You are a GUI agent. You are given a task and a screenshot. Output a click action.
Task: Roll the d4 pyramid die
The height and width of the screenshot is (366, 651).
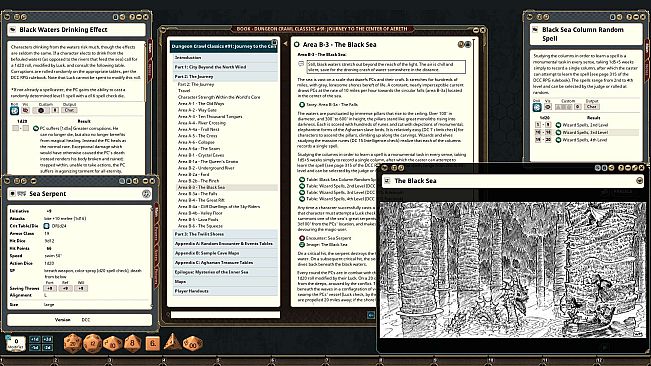[x=172, y=342]
